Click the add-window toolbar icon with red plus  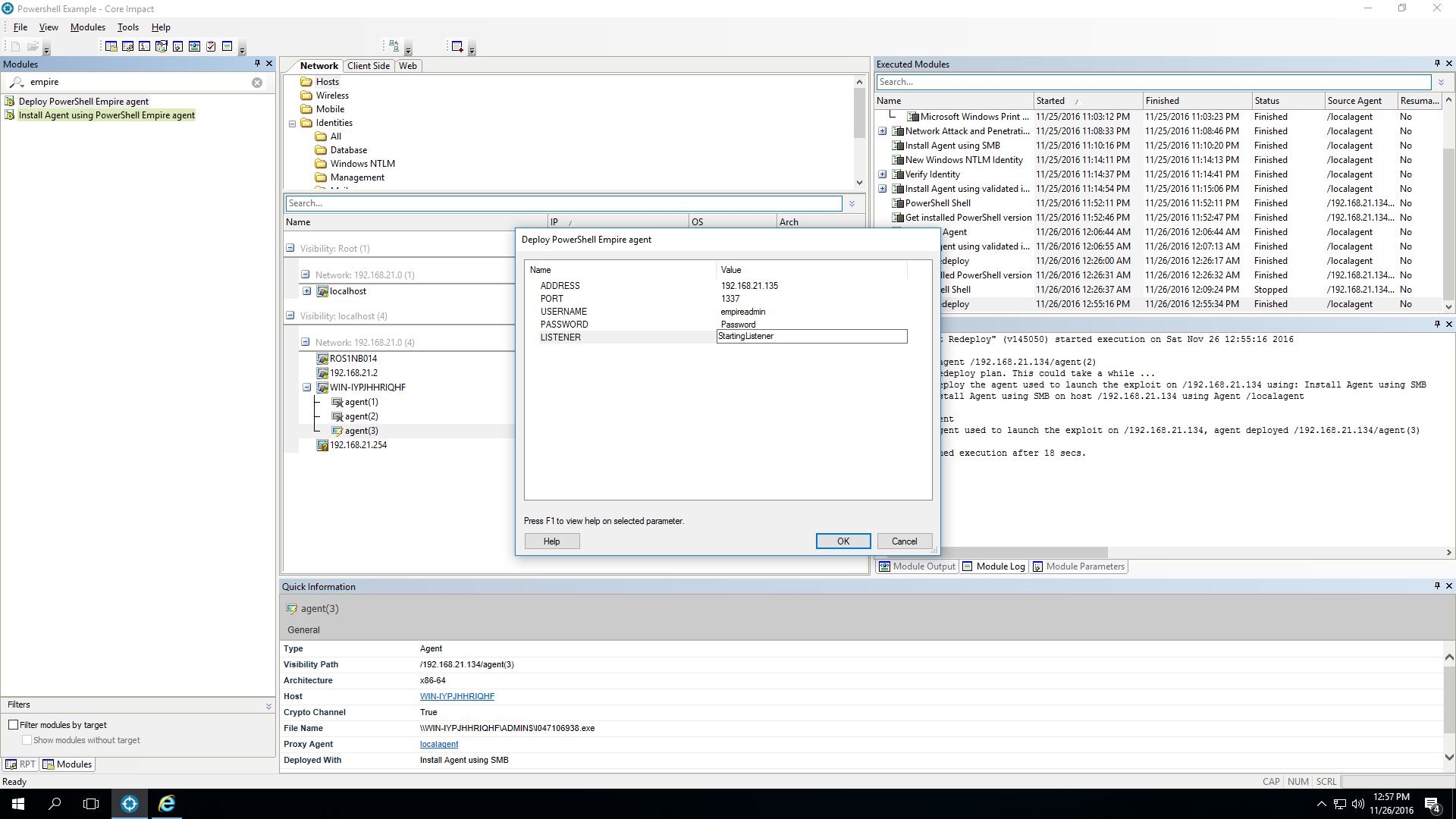[x=457, y=46]
